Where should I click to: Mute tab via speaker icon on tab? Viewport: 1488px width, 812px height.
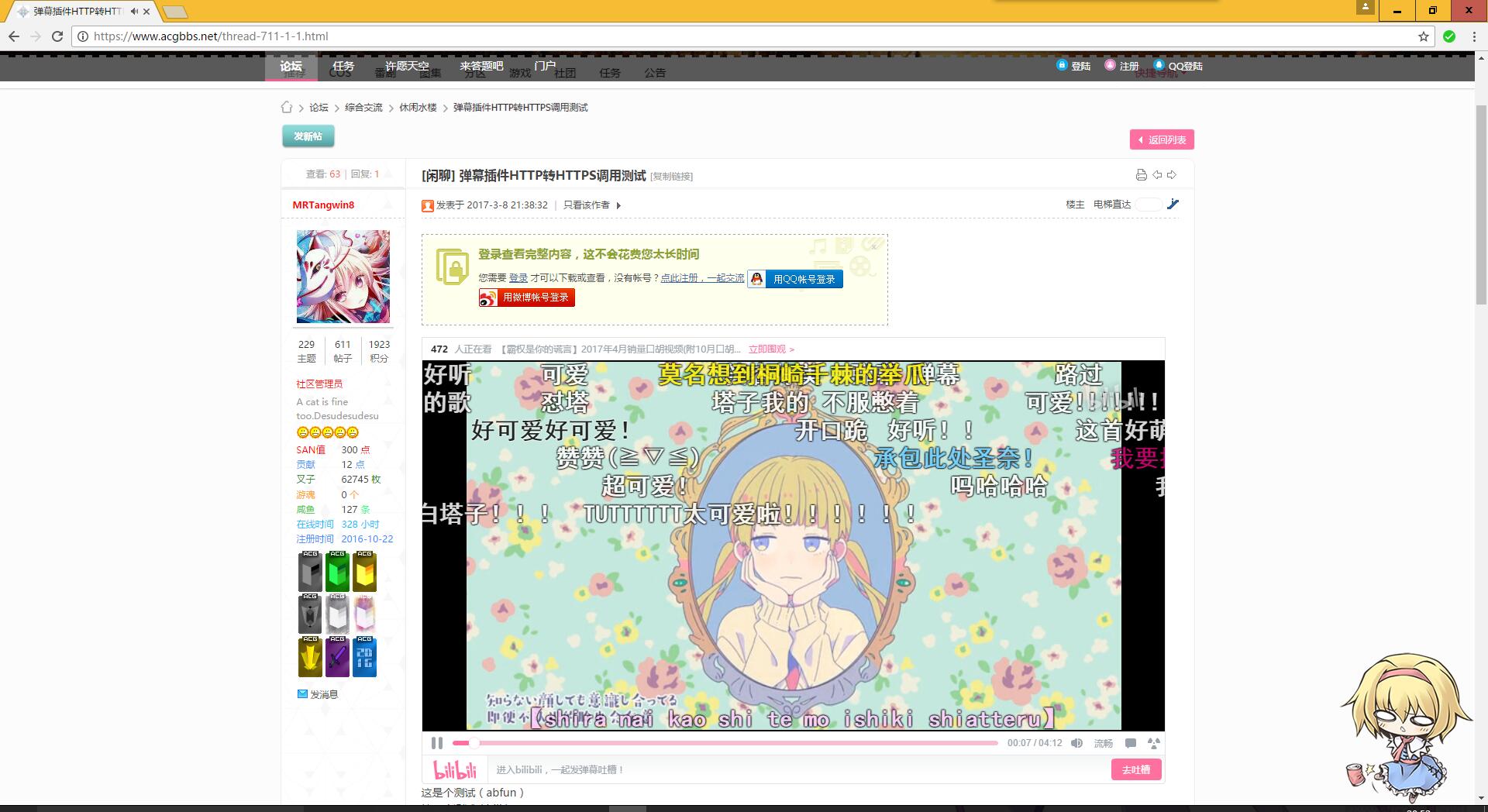(x=134, y=12)
